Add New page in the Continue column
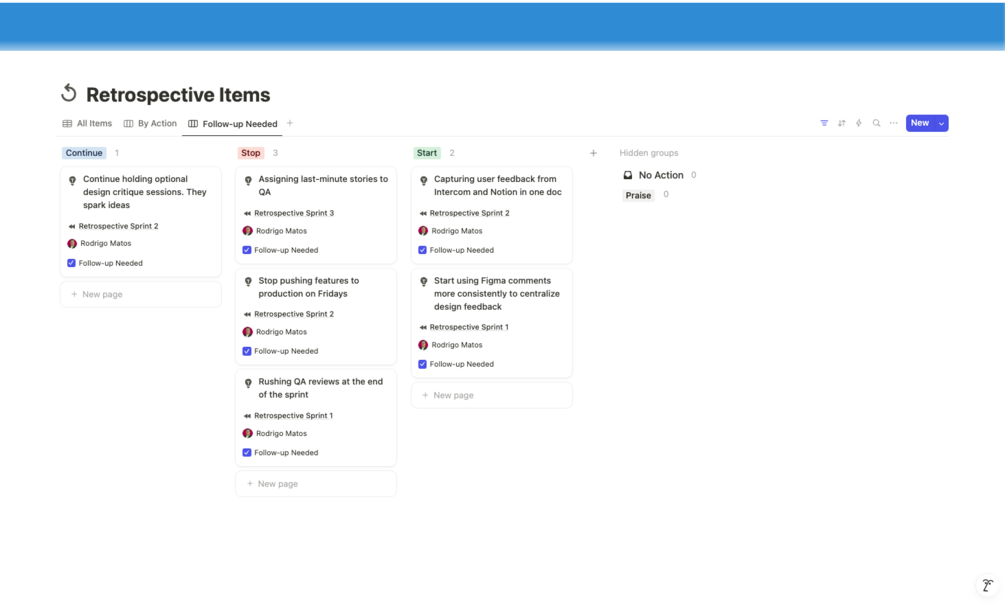This screenshot has height=607, width=1005. [141, 294]
